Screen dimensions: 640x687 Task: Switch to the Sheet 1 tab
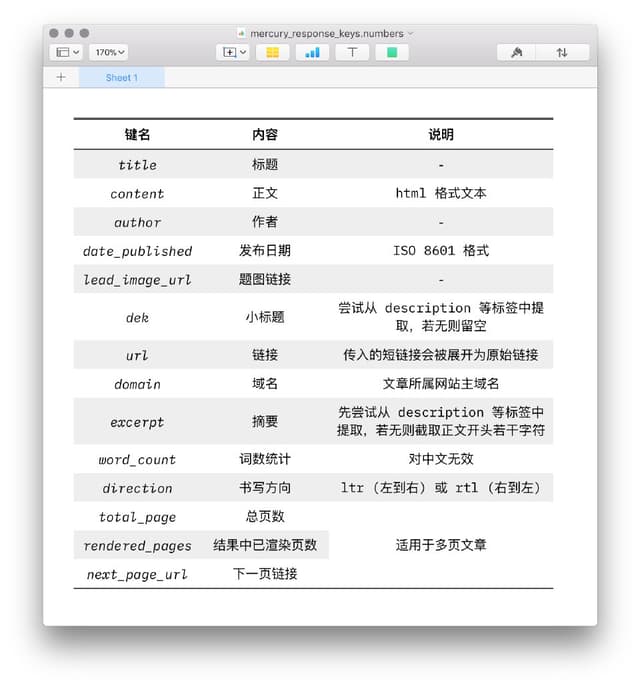point(122,77)
